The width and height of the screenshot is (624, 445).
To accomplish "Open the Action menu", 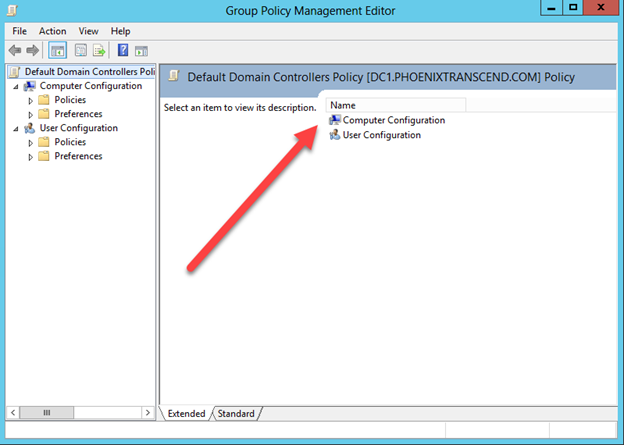I will (52, 31).
